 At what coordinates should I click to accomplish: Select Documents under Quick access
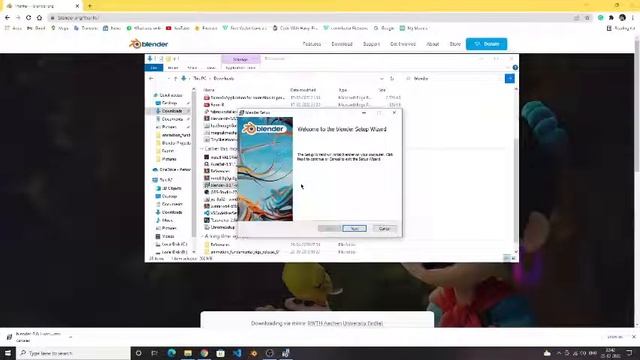point(172,119)
